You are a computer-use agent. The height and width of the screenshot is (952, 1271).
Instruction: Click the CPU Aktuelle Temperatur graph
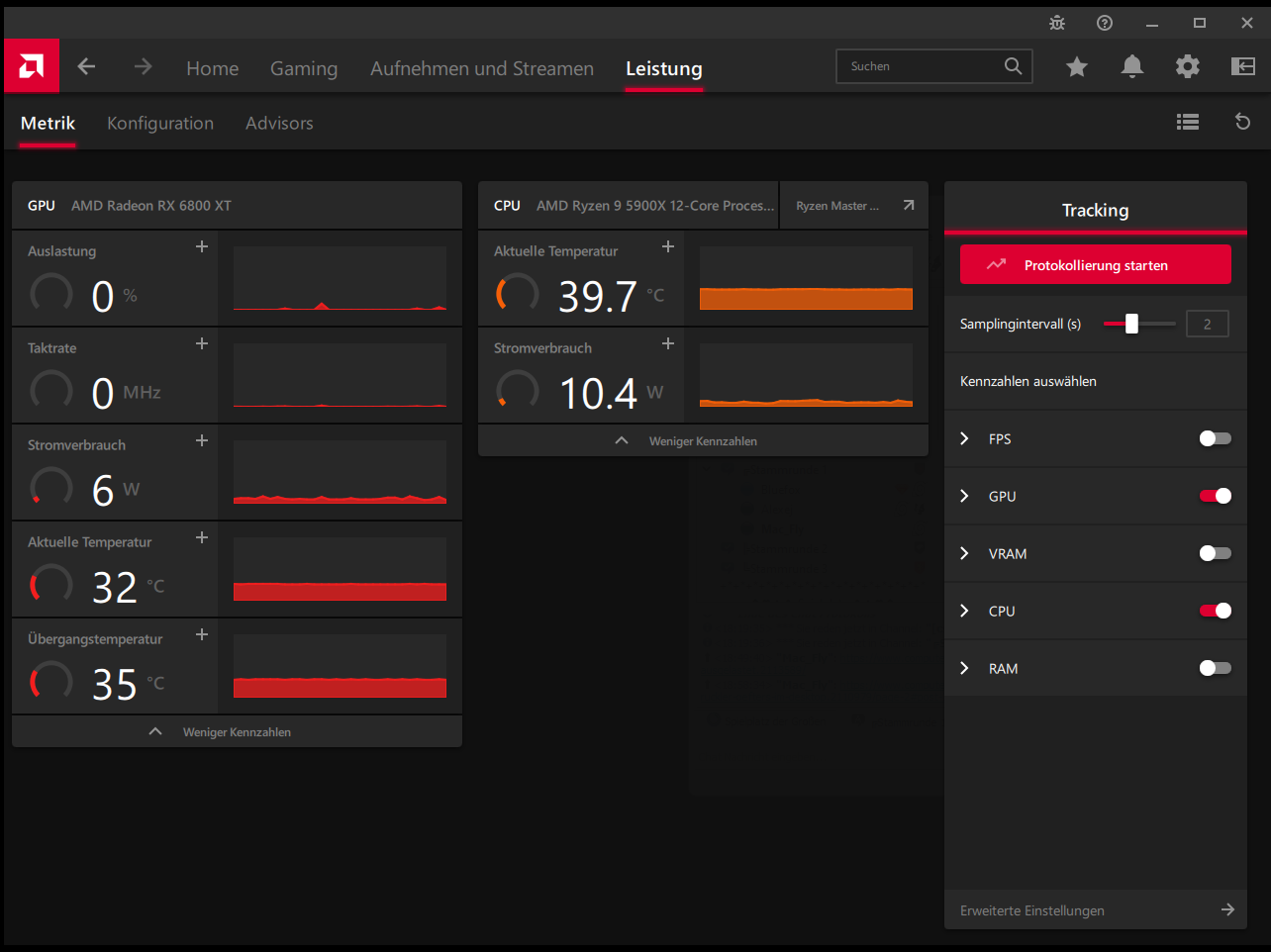pyautogui.click(x=806, y=278)
